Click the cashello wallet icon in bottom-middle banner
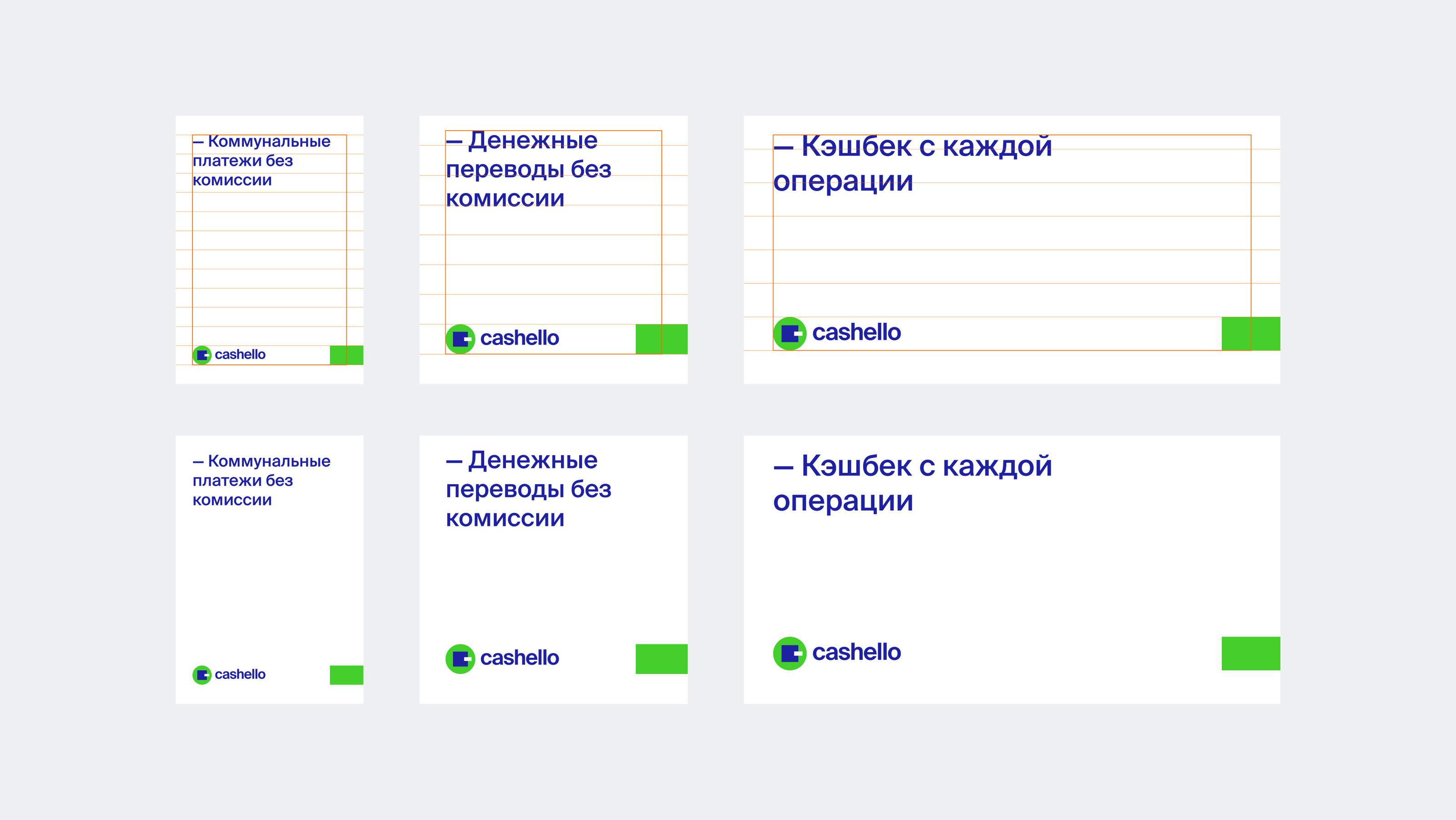This screenshot has width=1456, height=820. coord(460,659)
